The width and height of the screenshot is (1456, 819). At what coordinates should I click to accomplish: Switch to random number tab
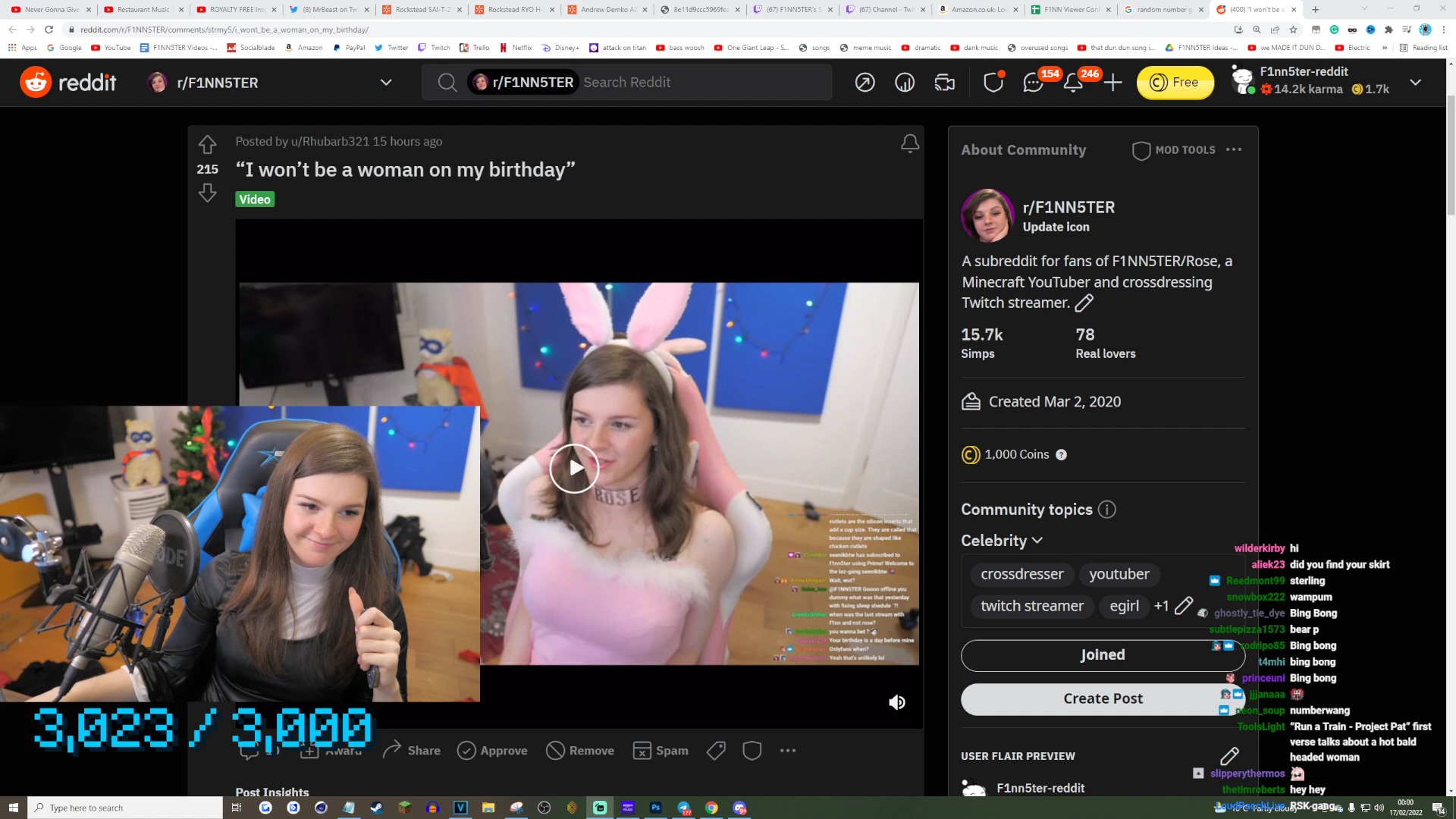tap(1164, 10)
